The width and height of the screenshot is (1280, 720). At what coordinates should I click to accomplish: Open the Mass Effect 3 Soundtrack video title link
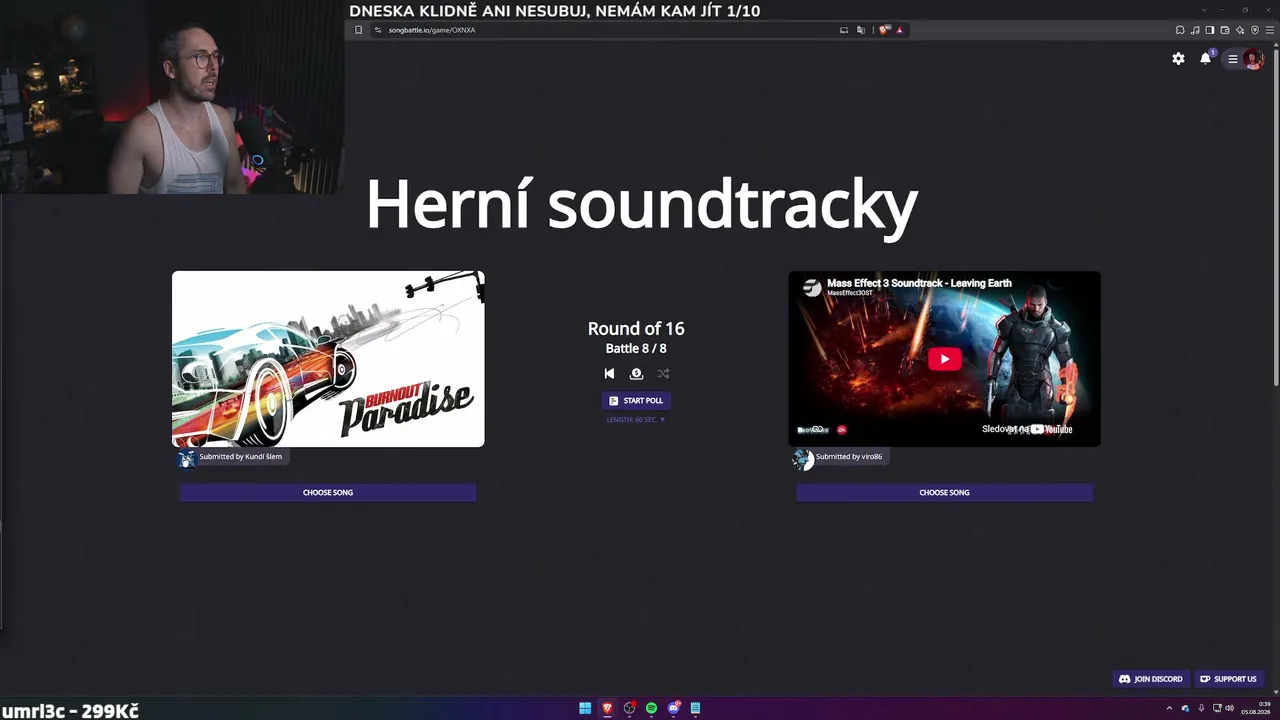[x=919, y=283]
